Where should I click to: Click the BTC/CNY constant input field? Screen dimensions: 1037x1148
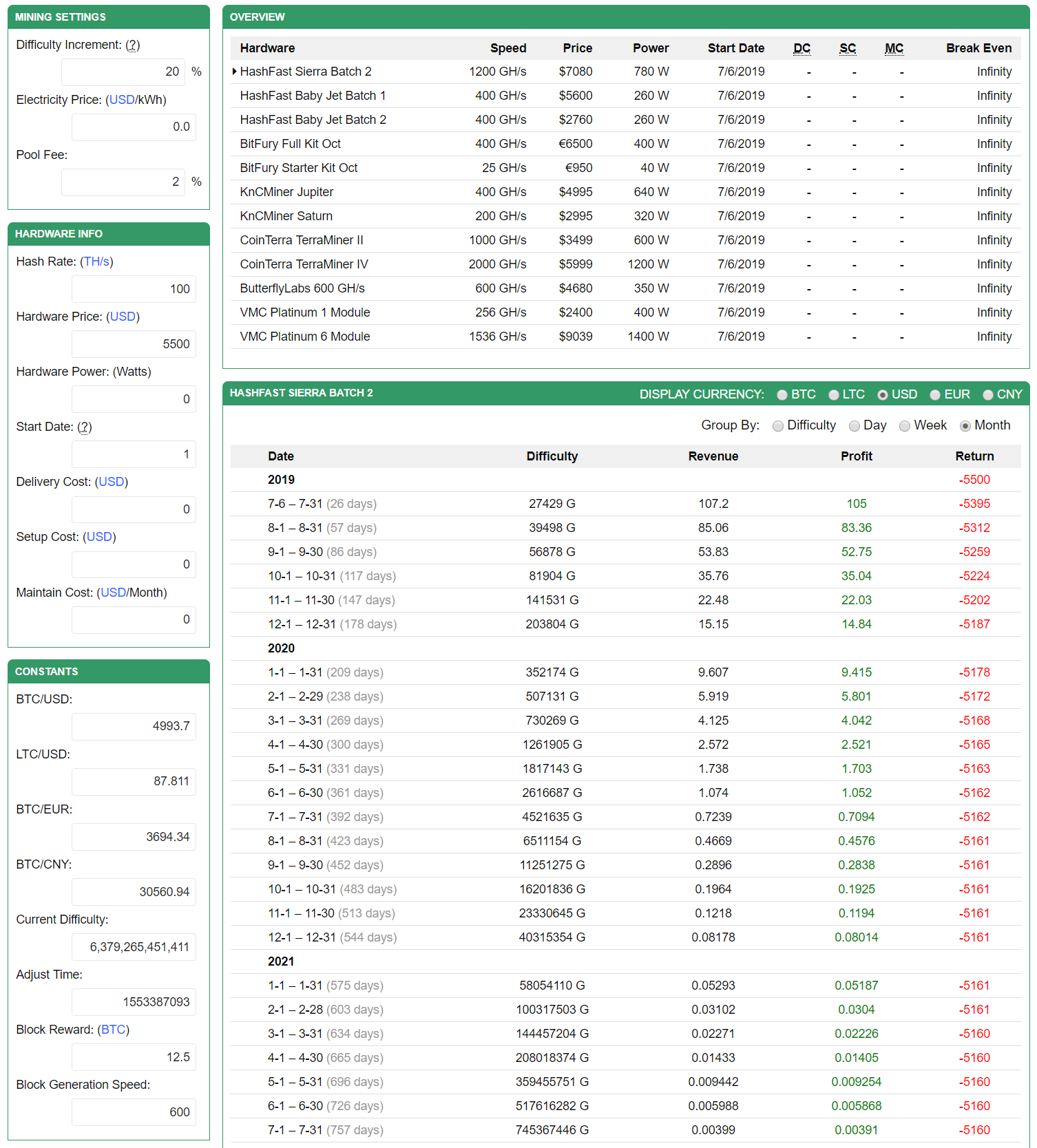coord(134,892)
